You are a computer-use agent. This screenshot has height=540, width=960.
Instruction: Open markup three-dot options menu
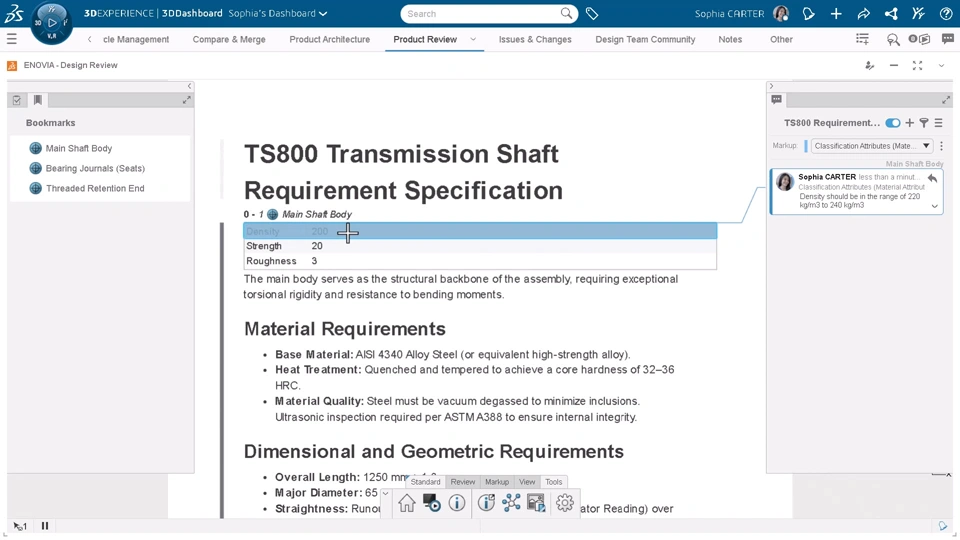[942, 146]
